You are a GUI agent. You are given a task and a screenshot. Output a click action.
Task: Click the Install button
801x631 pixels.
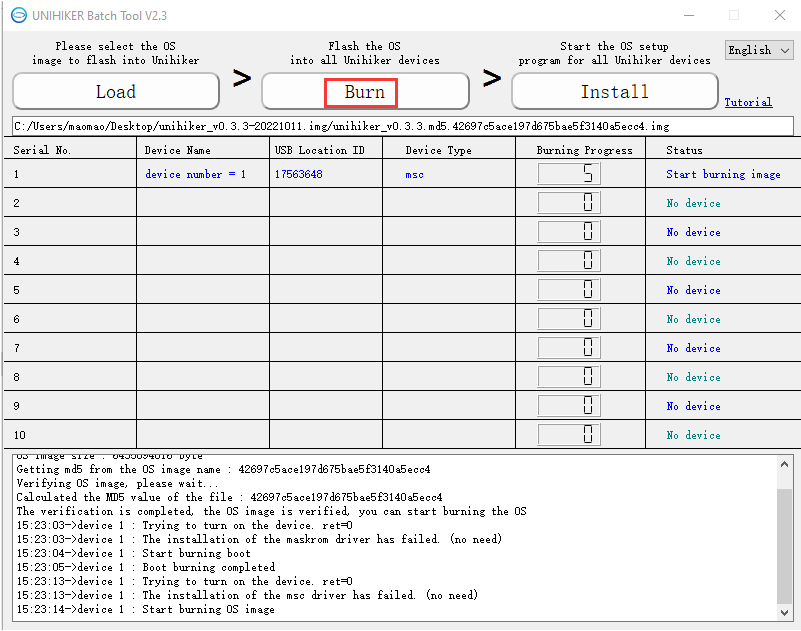613,91
